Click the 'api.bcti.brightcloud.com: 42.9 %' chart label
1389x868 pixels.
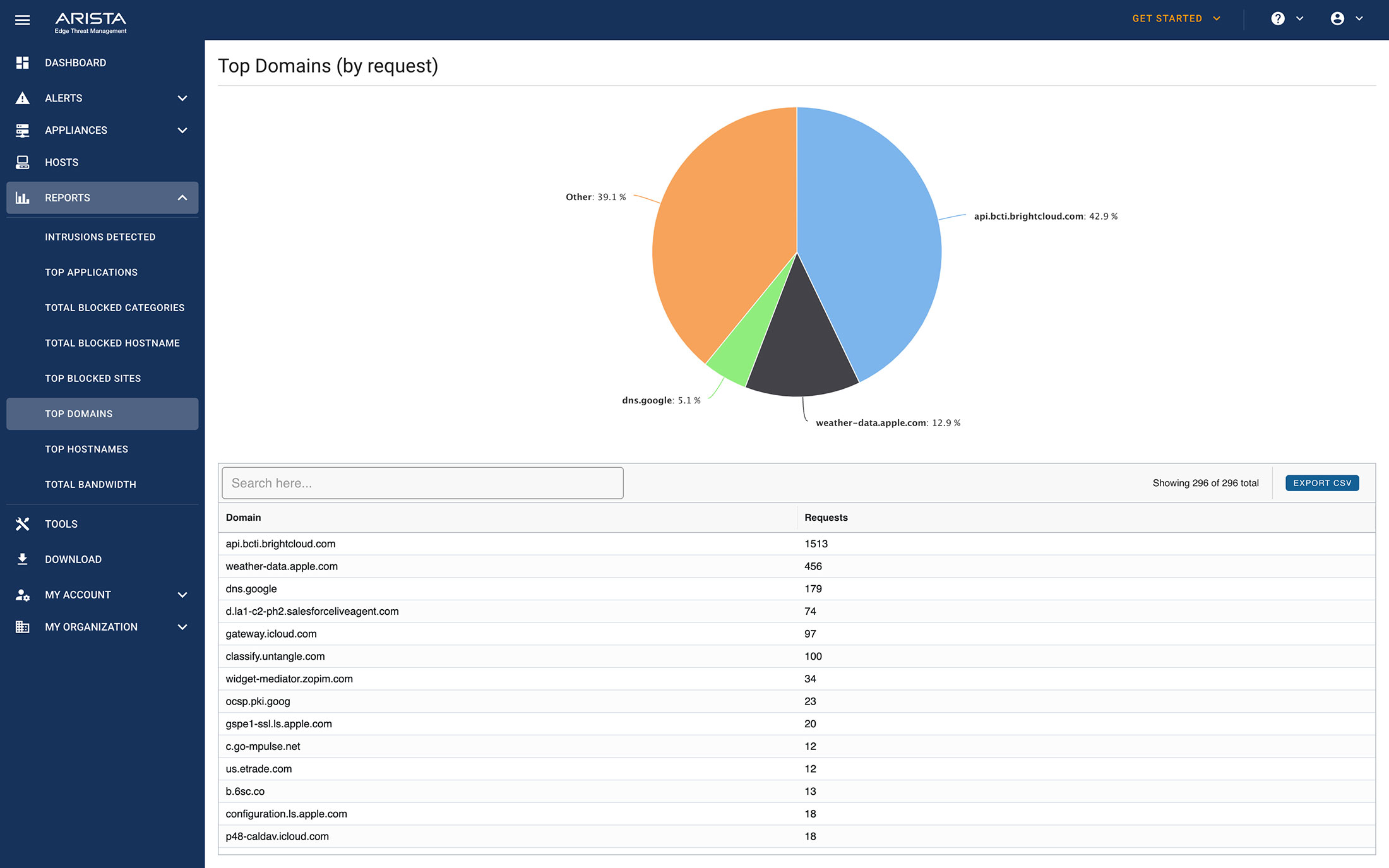tap(1046, 216)
